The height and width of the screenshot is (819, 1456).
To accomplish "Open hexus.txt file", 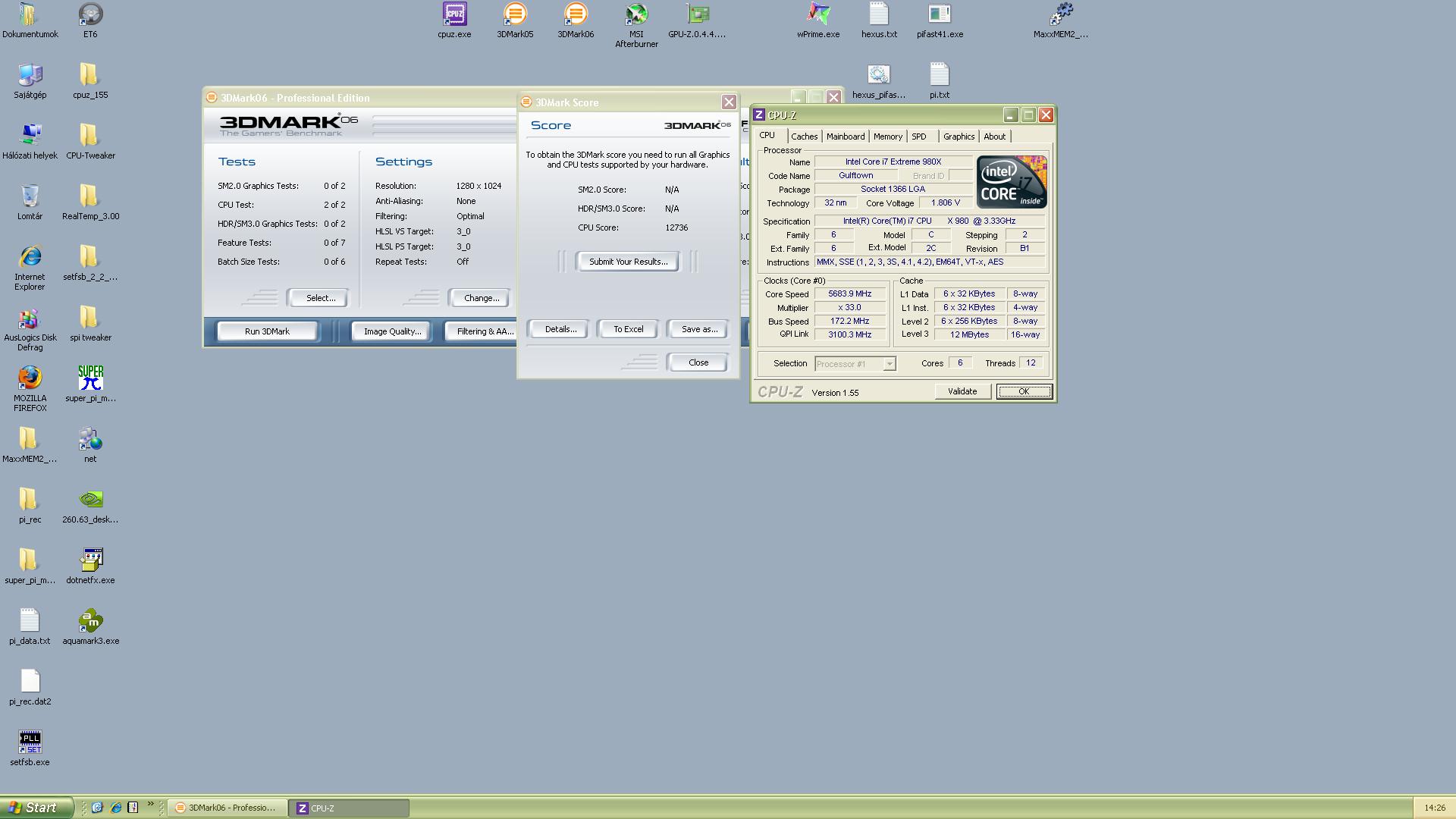I will [x=879, y=20].
